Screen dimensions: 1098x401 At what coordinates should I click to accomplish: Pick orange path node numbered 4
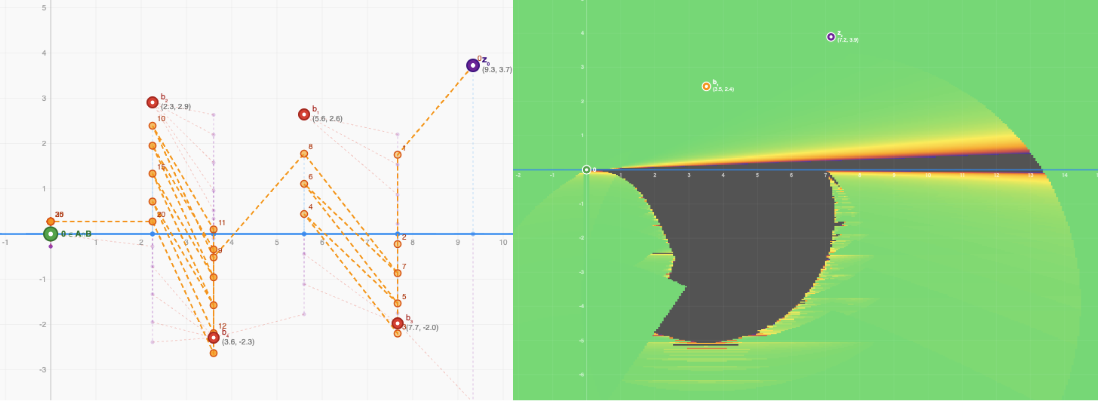(x=304, y=214)
